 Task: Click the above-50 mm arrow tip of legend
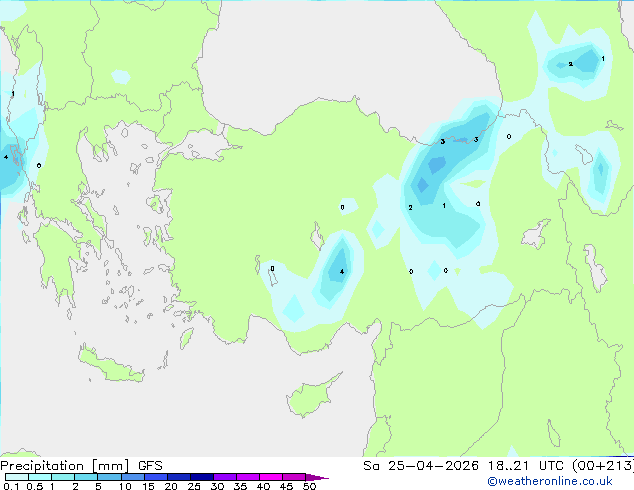pyautogui.click(x=317, y=477)
